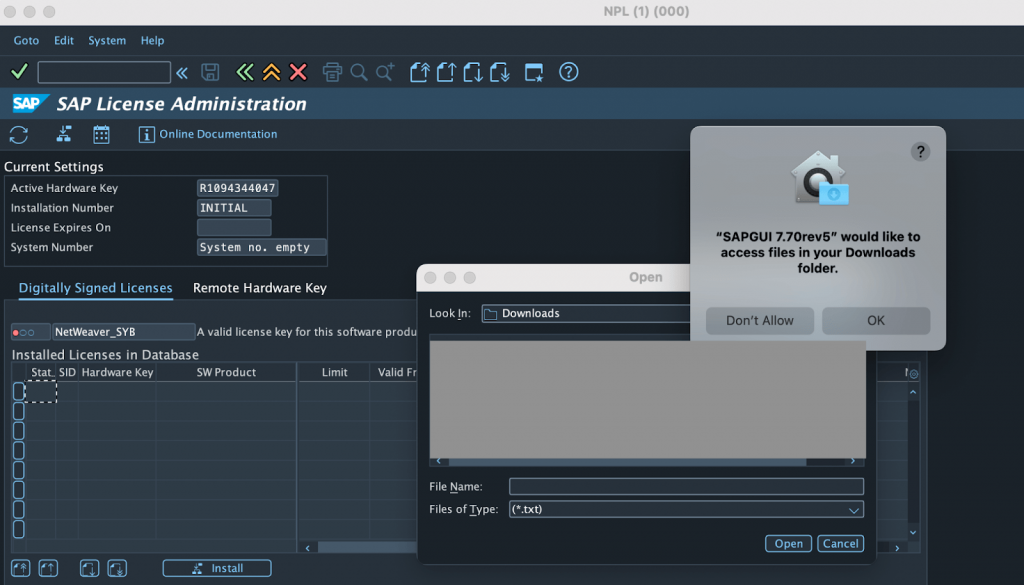Select the table row with the dashed Stat. cell

[19, 392]
